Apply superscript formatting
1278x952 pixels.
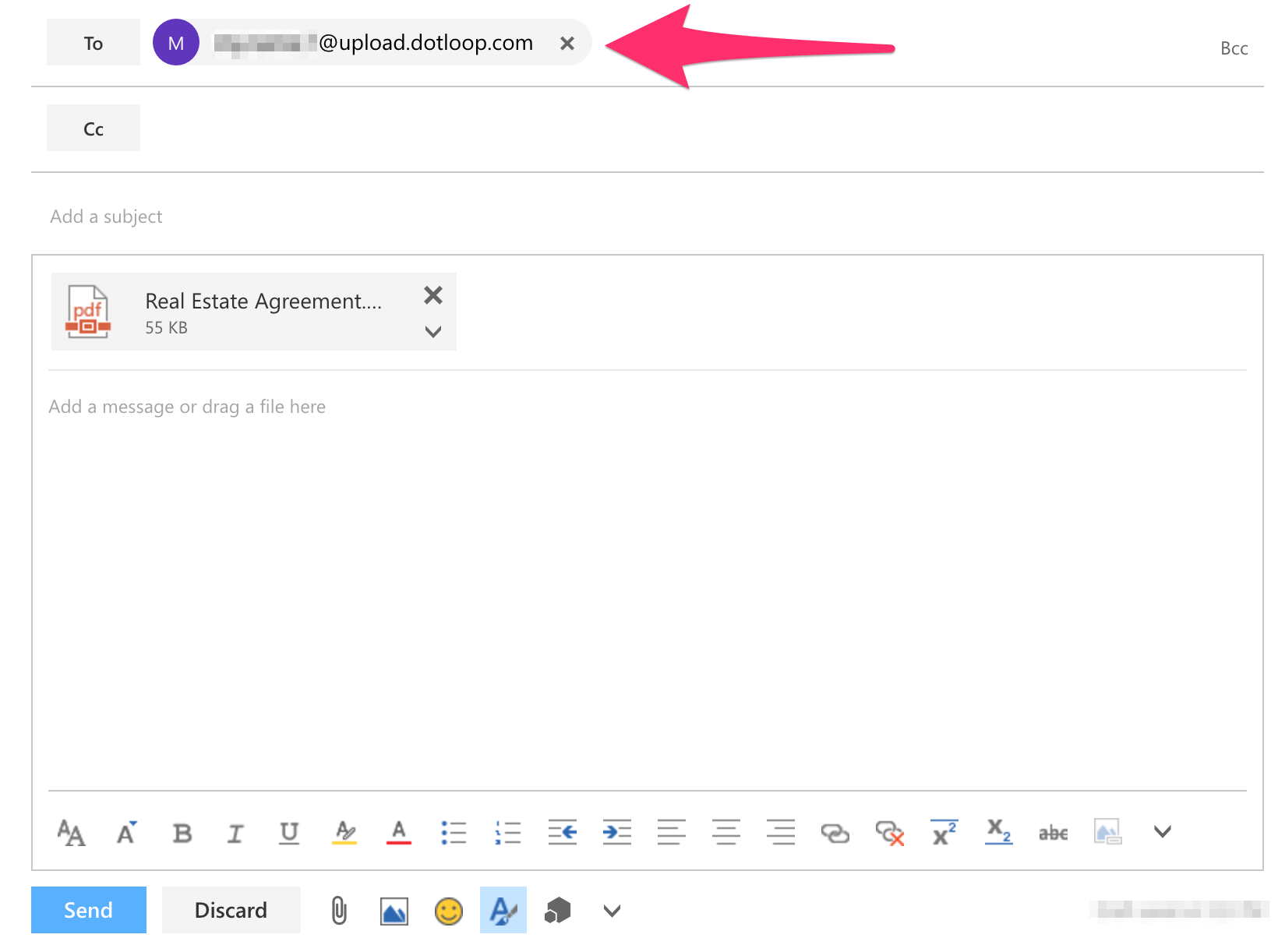[944, 832]
